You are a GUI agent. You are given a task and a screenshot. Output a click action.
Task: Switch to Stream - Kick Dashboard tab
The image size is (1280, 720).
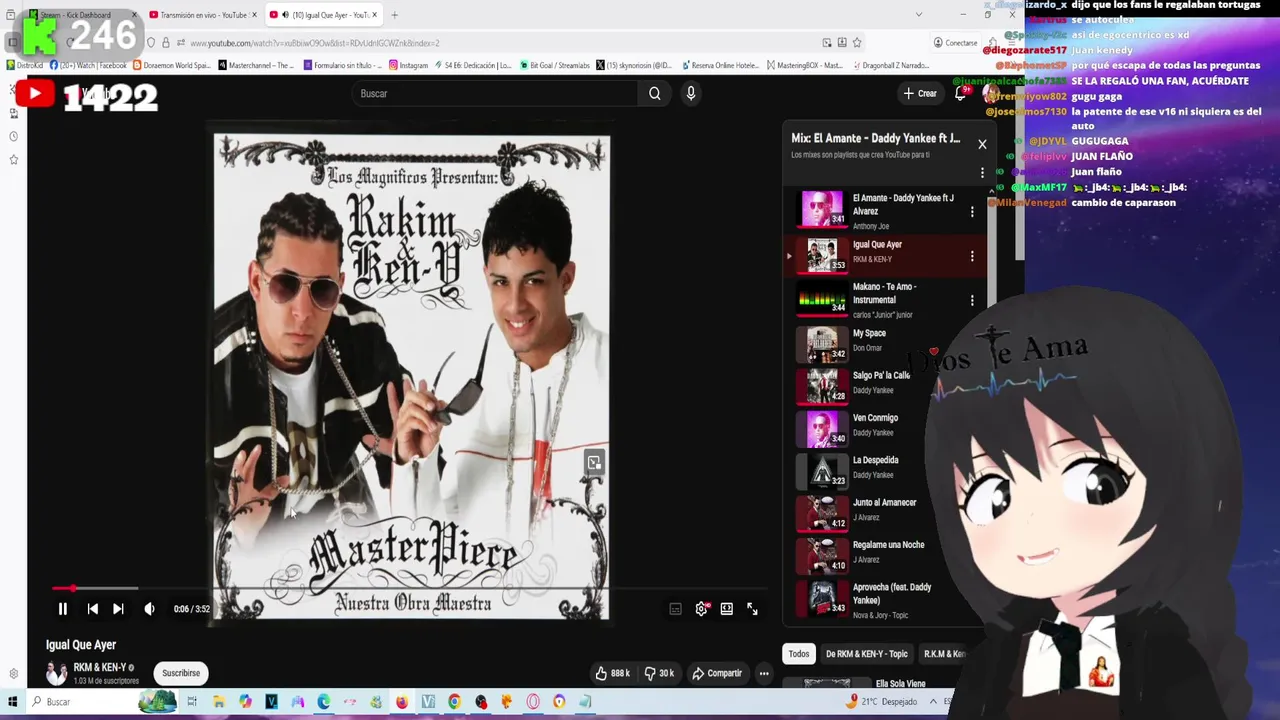pos(80,15)
